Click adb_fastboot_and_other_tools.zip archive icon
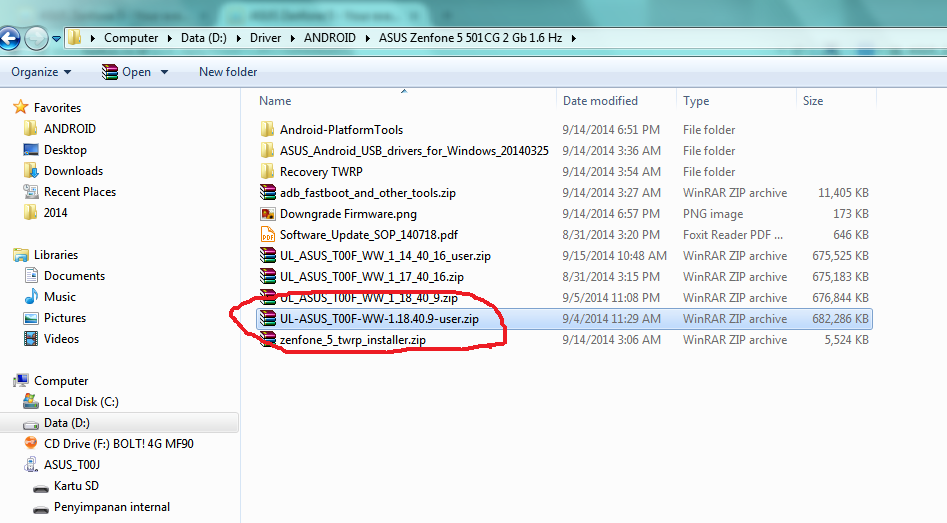This screenshot has width=947, height=523. point(268,193)
